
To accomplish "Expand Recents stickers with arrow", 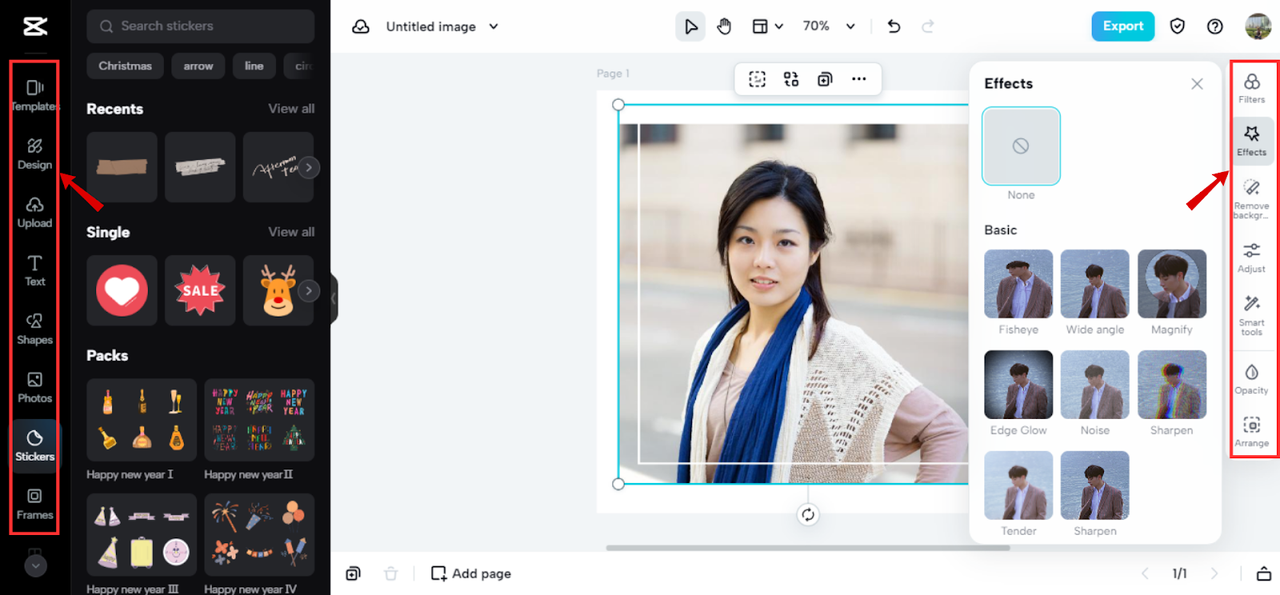I will coord(310,168).
